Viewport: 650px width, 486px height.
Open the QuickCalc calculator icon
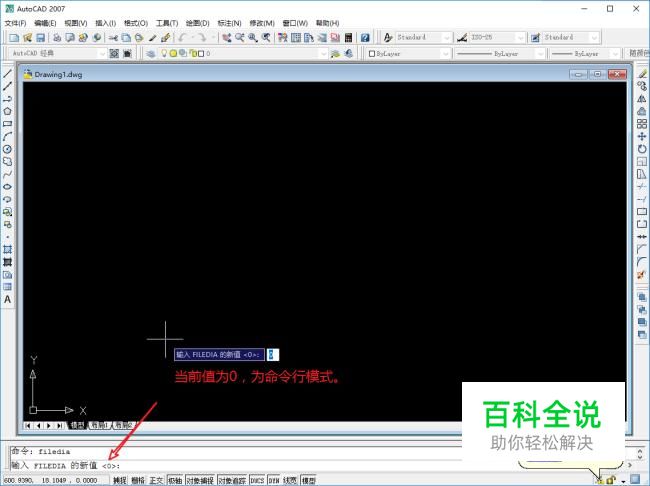(348, 38)
